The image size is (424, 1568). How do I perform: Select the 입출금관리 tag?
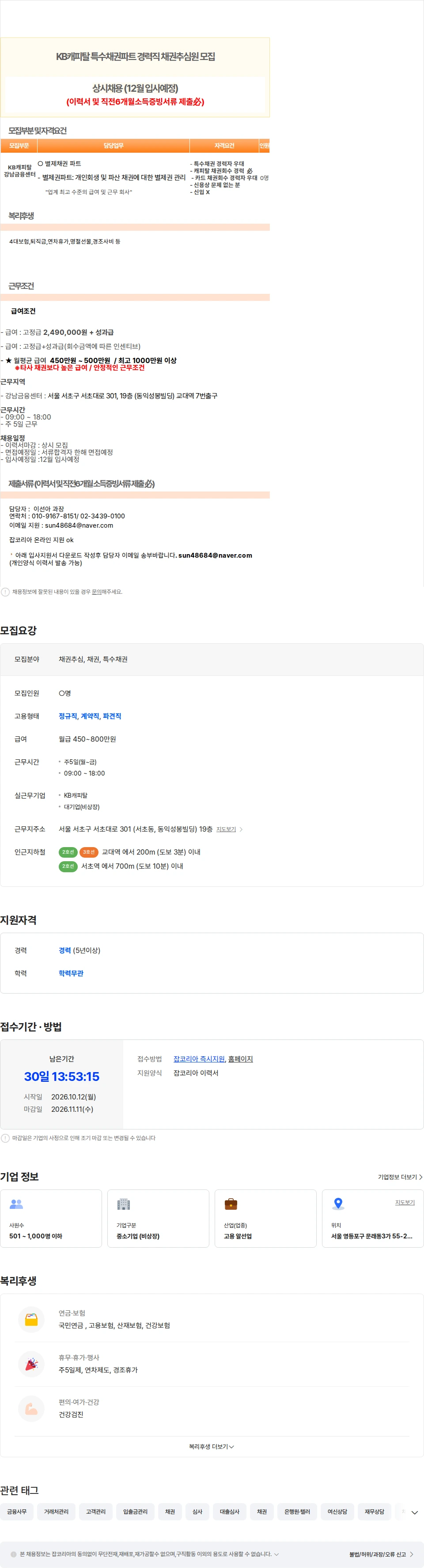(135, 1512)
